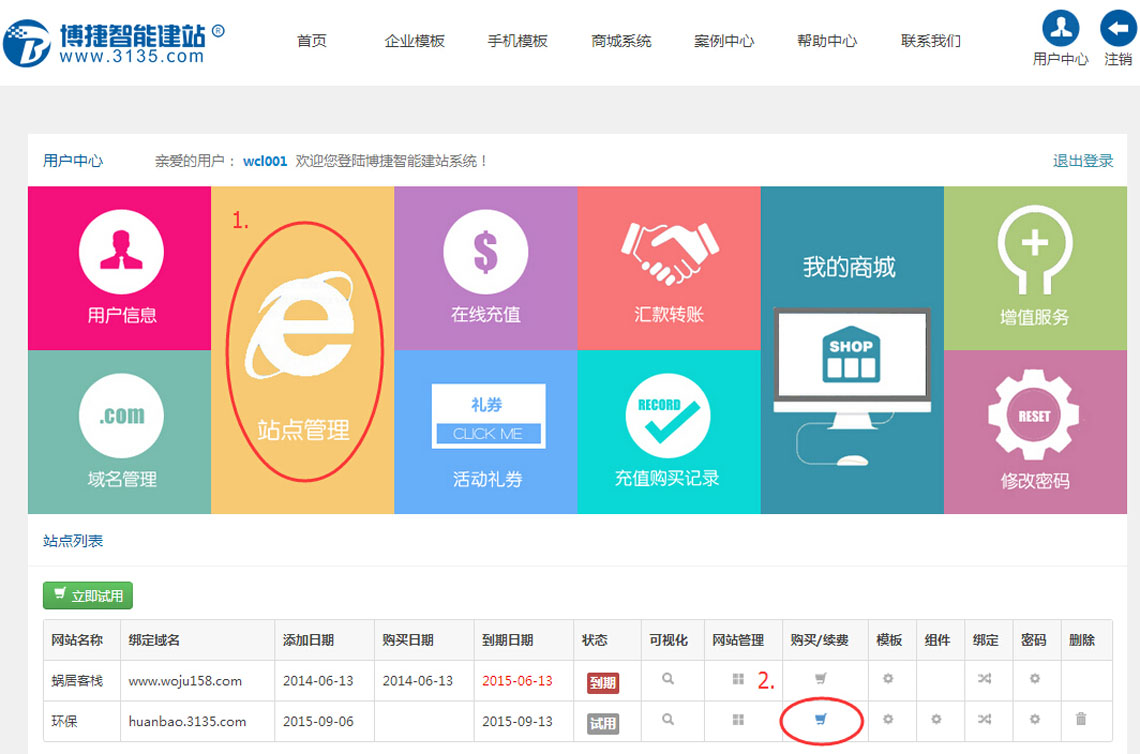Go to 商城系统 in the navigation bar
Image resolution: width=1140 pixels, height=754 pixels.
click(x=621, y=41)
